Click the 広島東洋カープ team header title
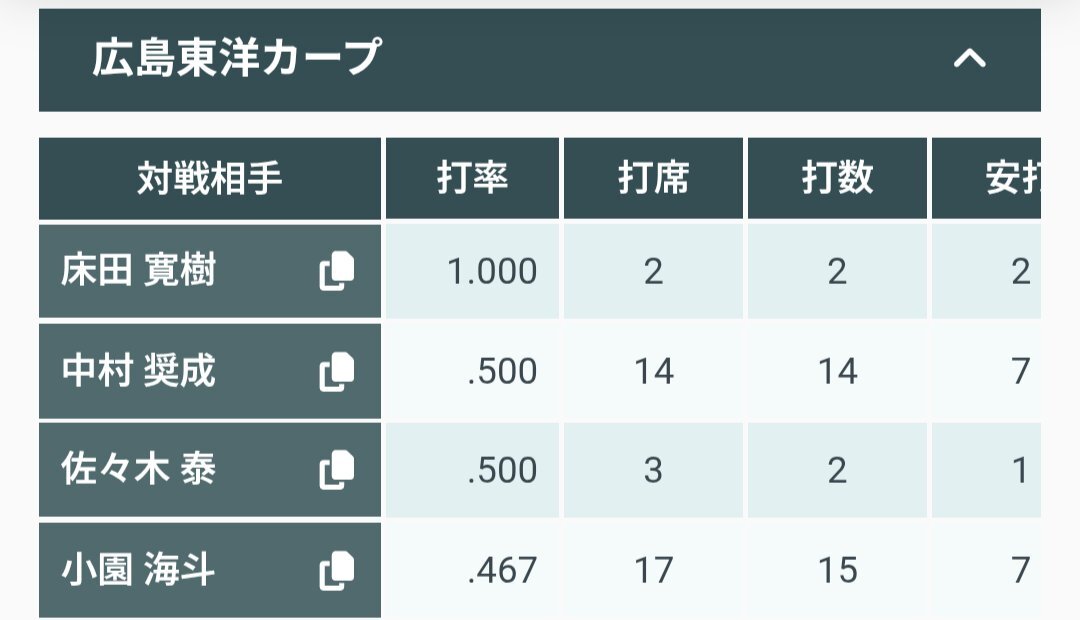 coord(236,59)
